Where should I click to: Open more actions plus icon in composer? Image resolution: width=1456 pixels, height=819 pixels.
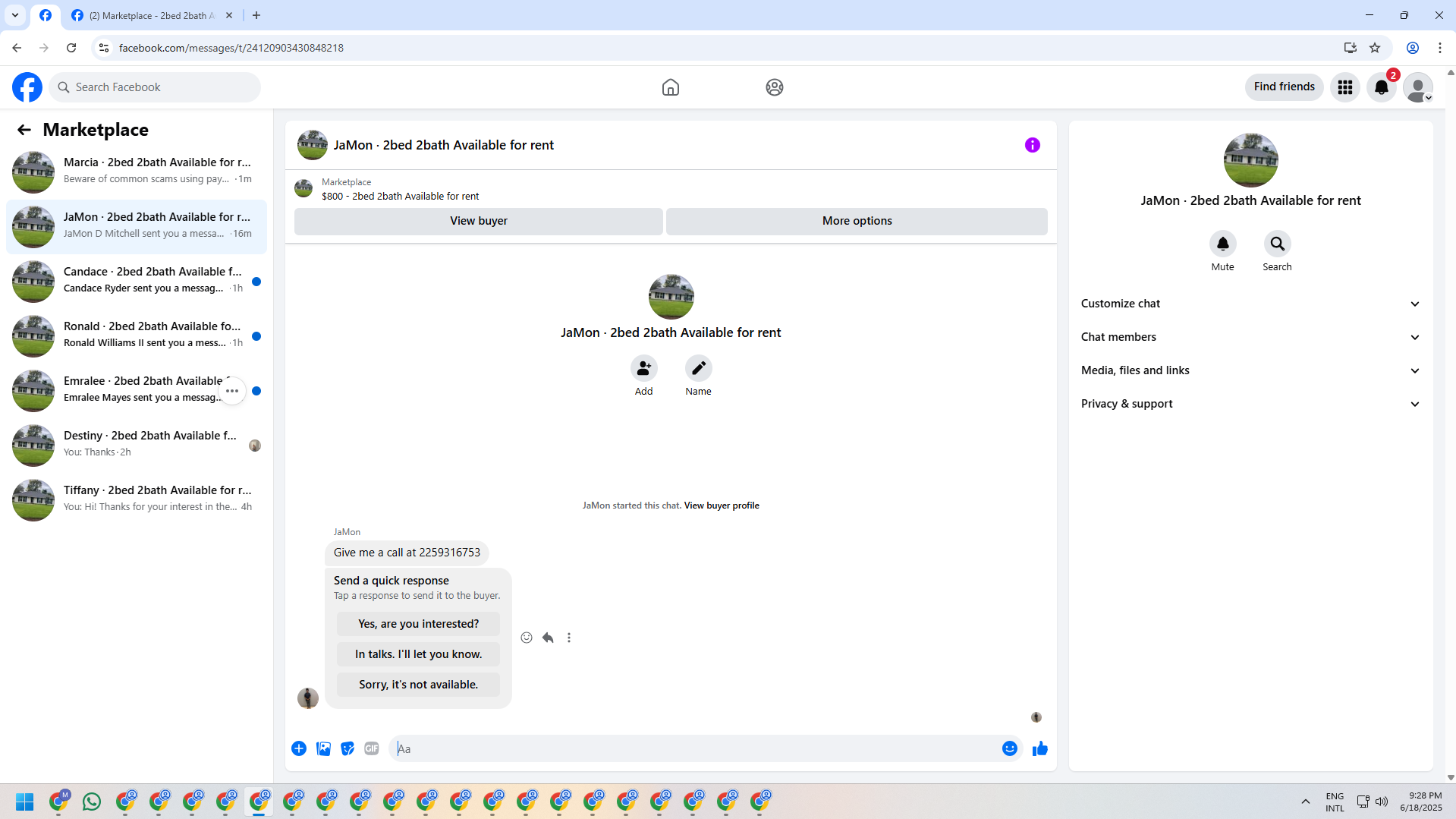tap(299, 748)
